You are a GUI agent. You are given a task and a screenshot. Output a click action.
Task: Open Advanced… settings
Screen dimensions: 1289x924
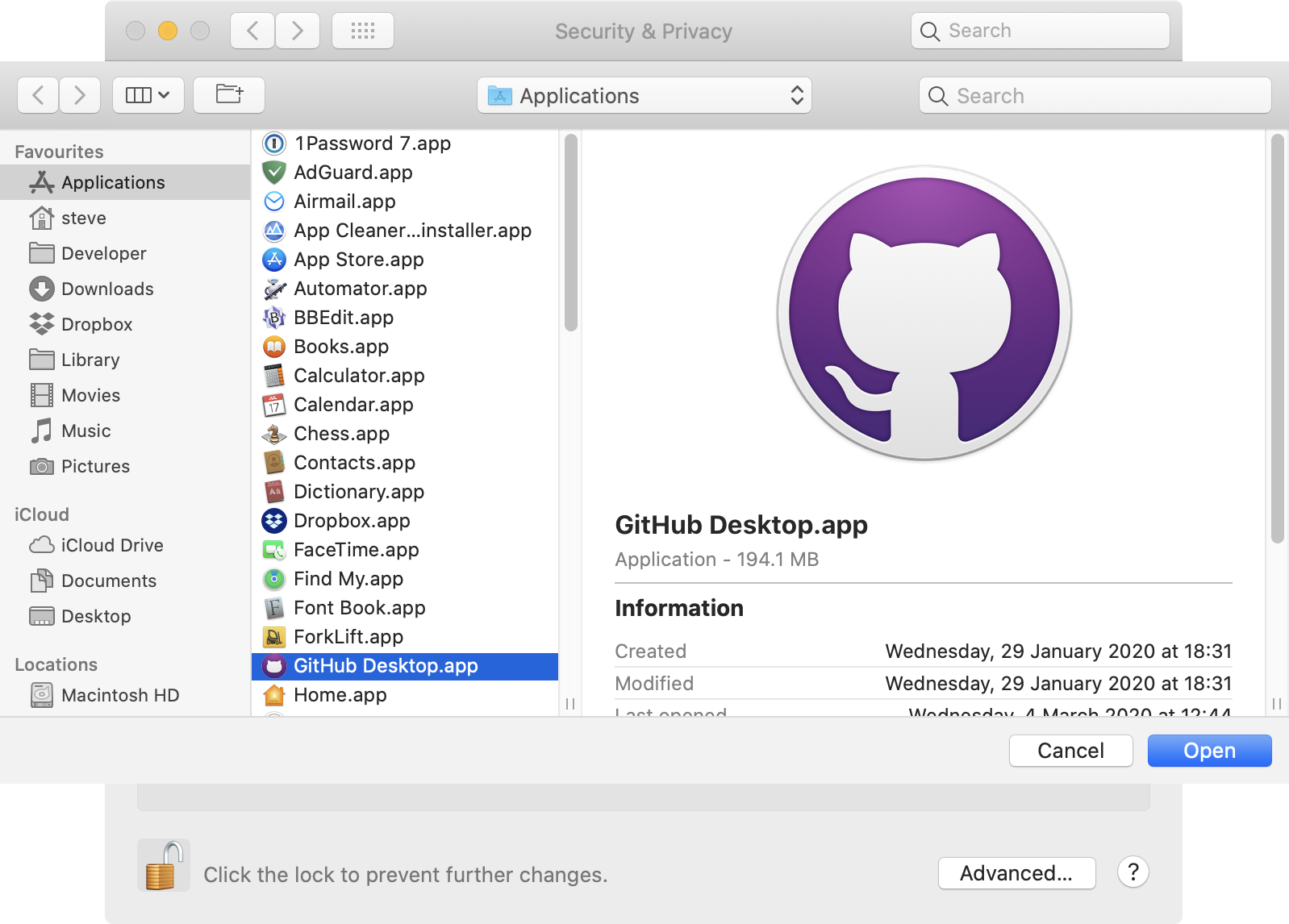point(1016,873)
